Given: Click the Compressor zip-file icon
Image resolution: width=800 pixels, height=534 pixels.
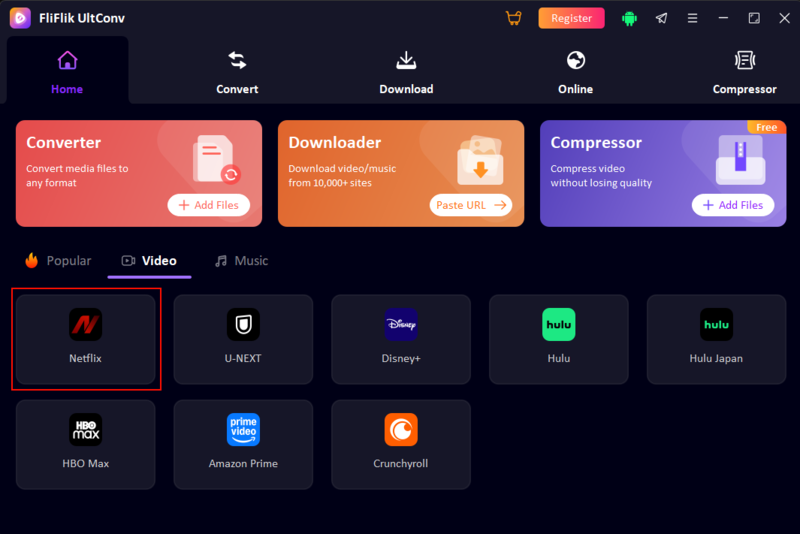Looking at the screenshot, I should (740, 160).
